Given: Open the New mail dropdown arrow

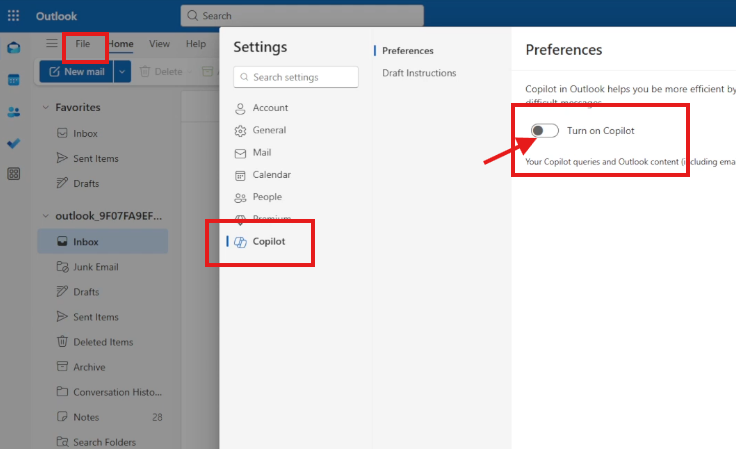Looking at the screenshot, I should point(122,72).
